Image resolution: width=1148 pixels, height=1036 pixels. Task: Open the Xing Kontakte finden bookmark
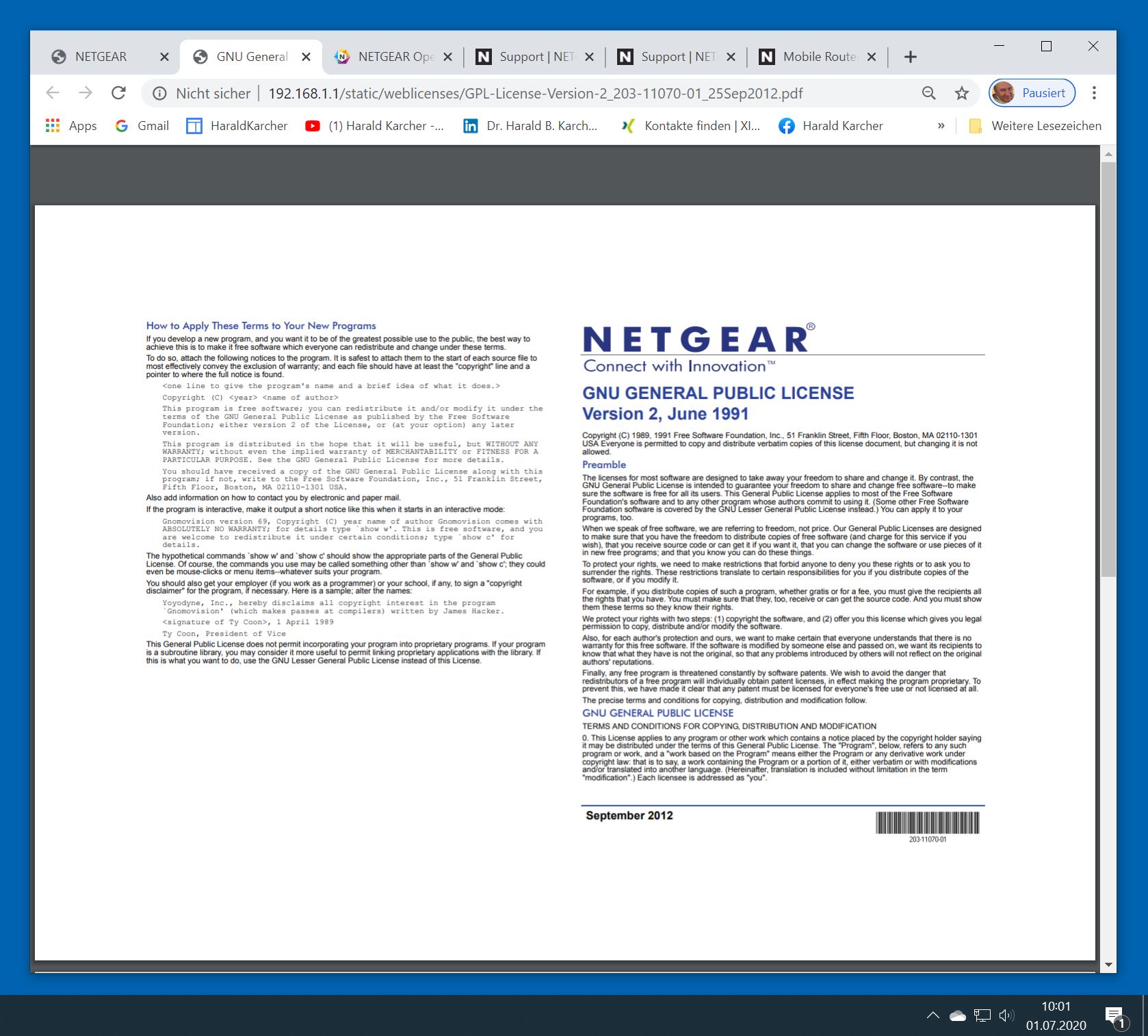(x=690, y=126)
